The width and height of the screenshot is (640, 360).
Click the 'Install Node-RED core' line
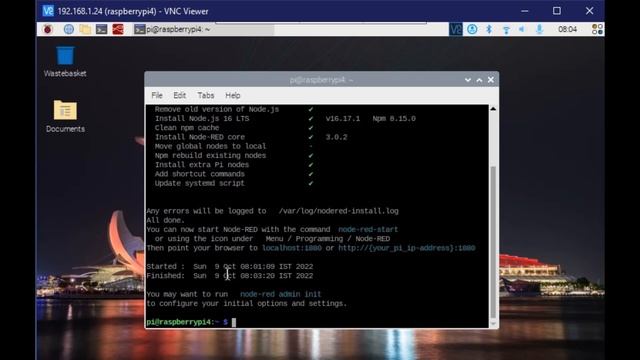[x=200, y=137]
